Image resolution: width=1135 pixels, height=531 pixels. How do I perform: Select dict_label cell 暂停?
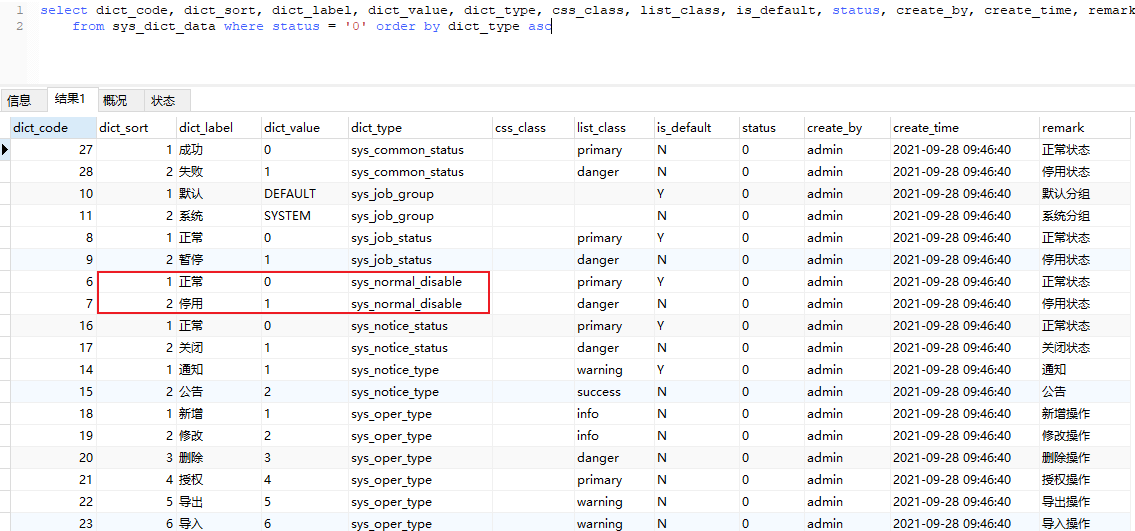pos(219,260)
